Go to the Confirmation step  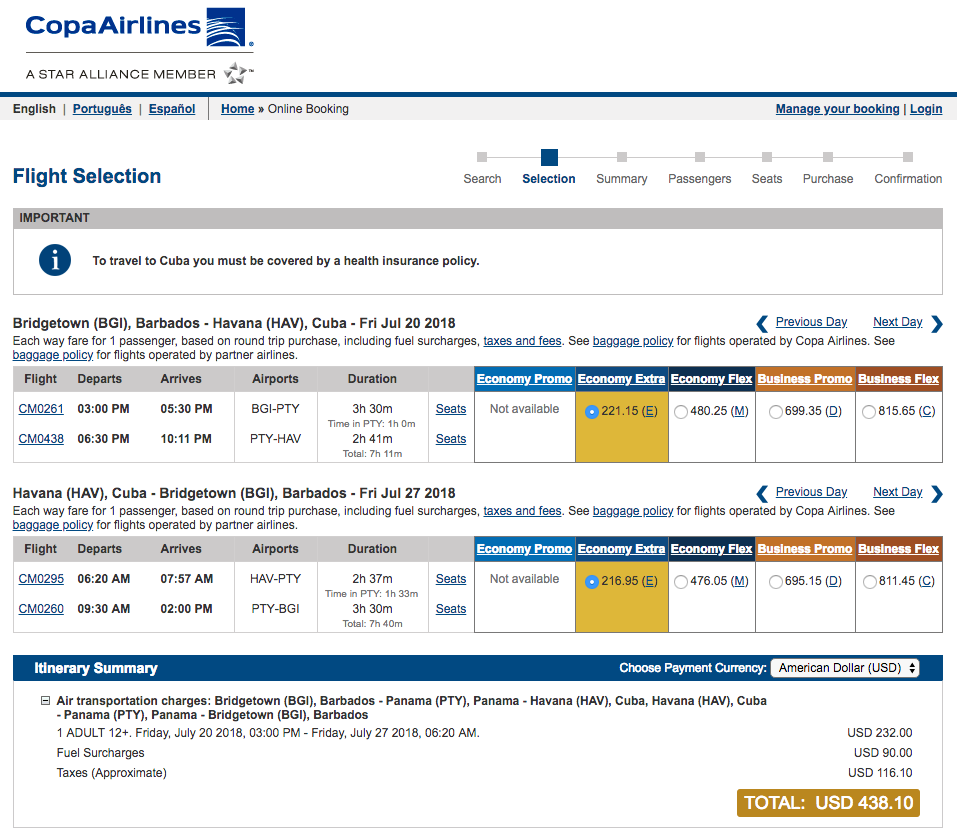[908, 168]
